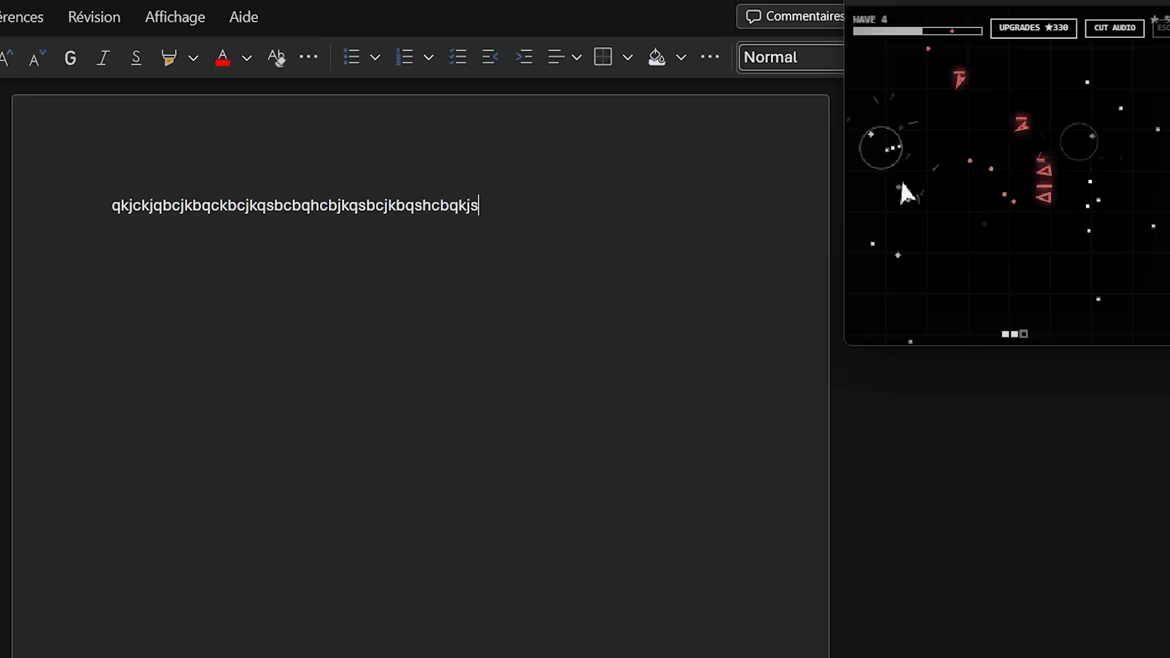Expand the font color dropdown arrow
1170x658 pixels.
click(x=247, y=57)
